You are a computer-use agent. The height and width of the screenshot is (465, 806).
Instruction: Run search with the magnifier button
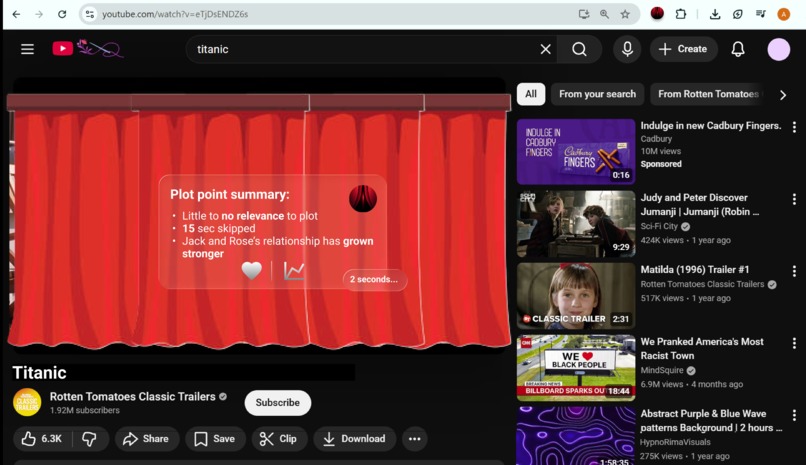tap(579, 49)
